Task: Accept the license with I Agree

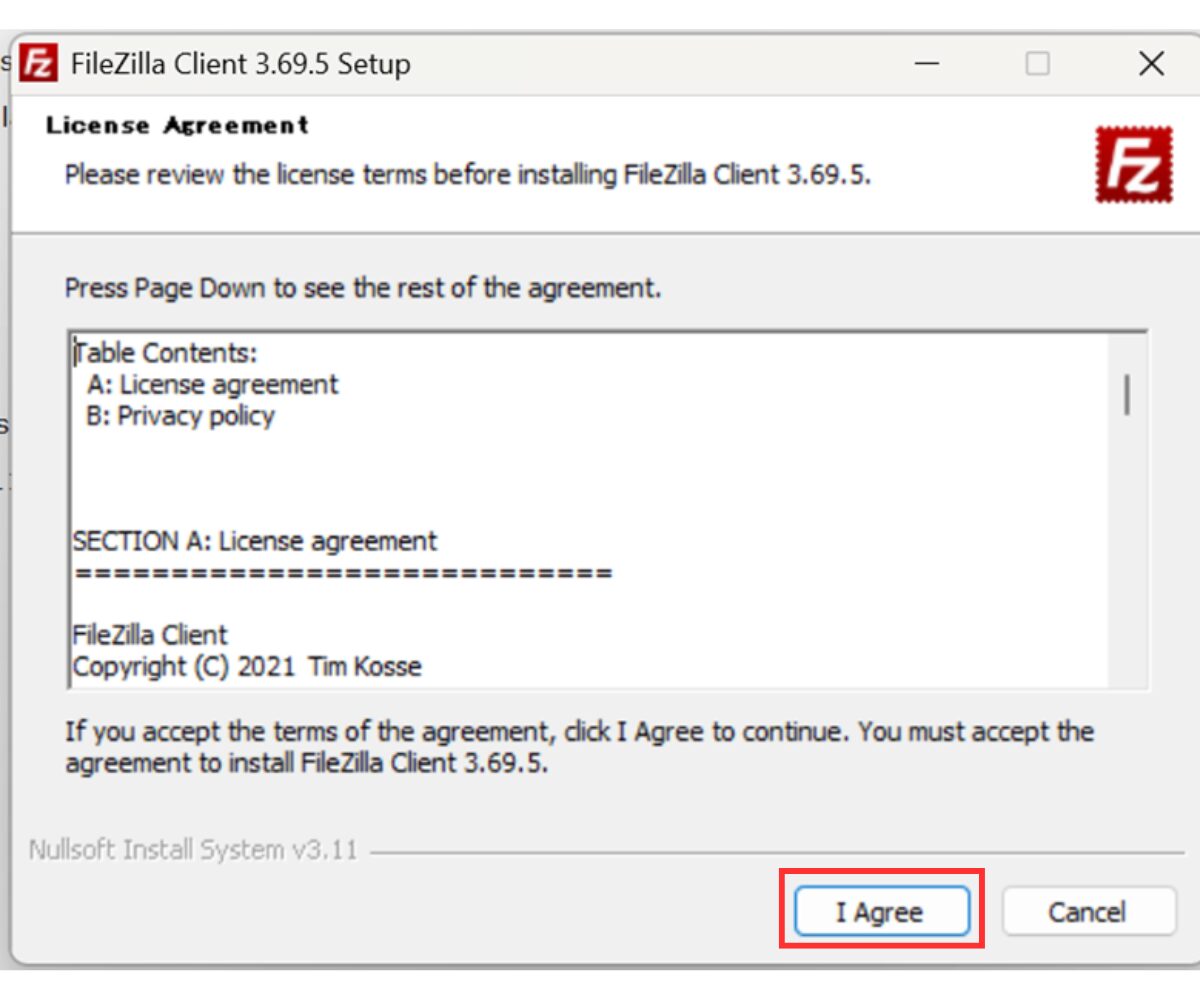Action: [x=881, y=911]
